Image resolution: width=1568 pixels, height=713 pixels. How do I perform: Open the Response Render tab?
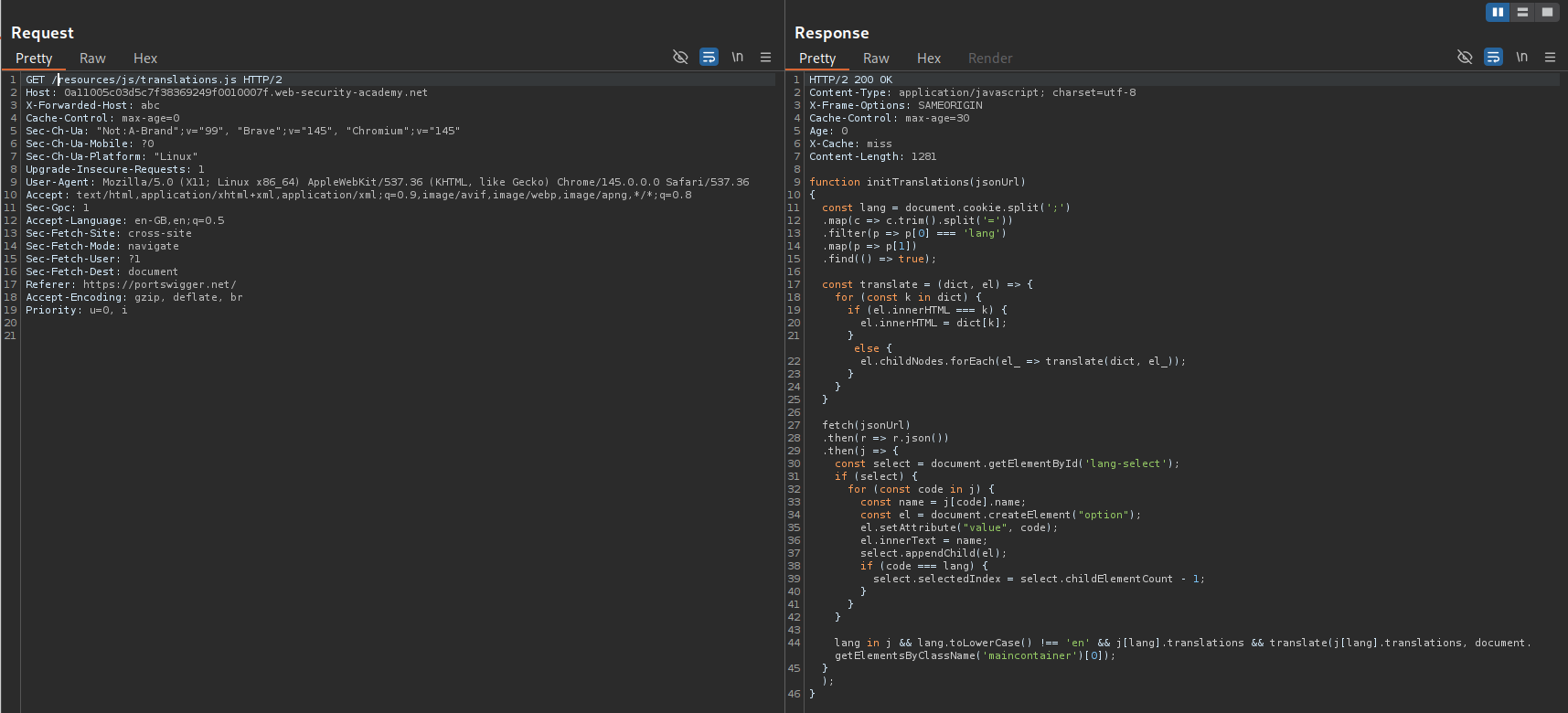pyautogui.click(x=990, y=59)
